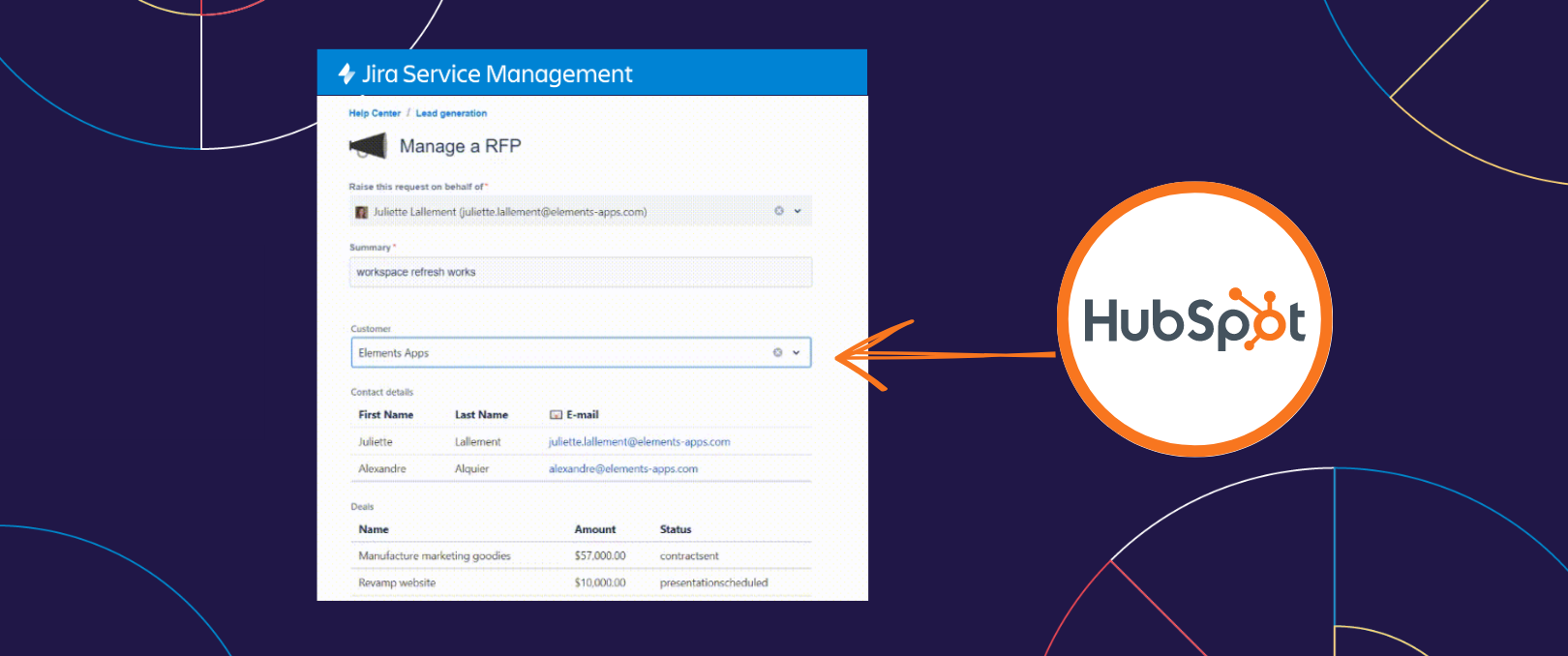Click the Jira Service Management header title
Image resolution: width=1568 pixels, height=656 pixels.
point(497,75)
